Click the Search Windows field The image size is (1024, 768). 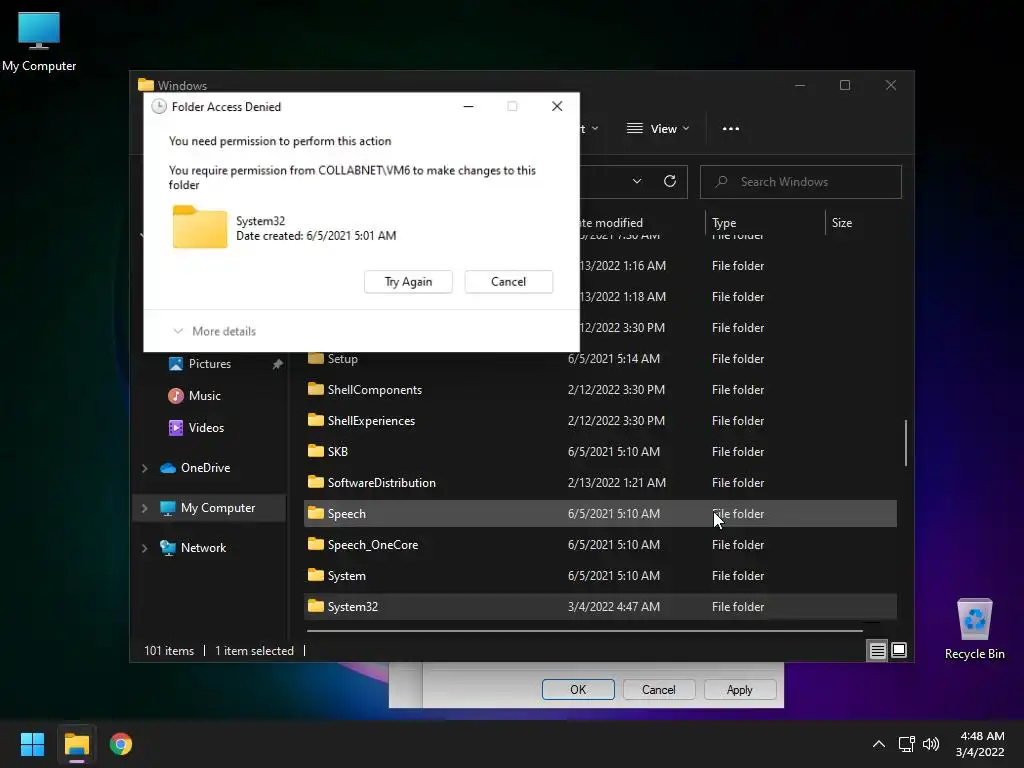pos(801,182)
